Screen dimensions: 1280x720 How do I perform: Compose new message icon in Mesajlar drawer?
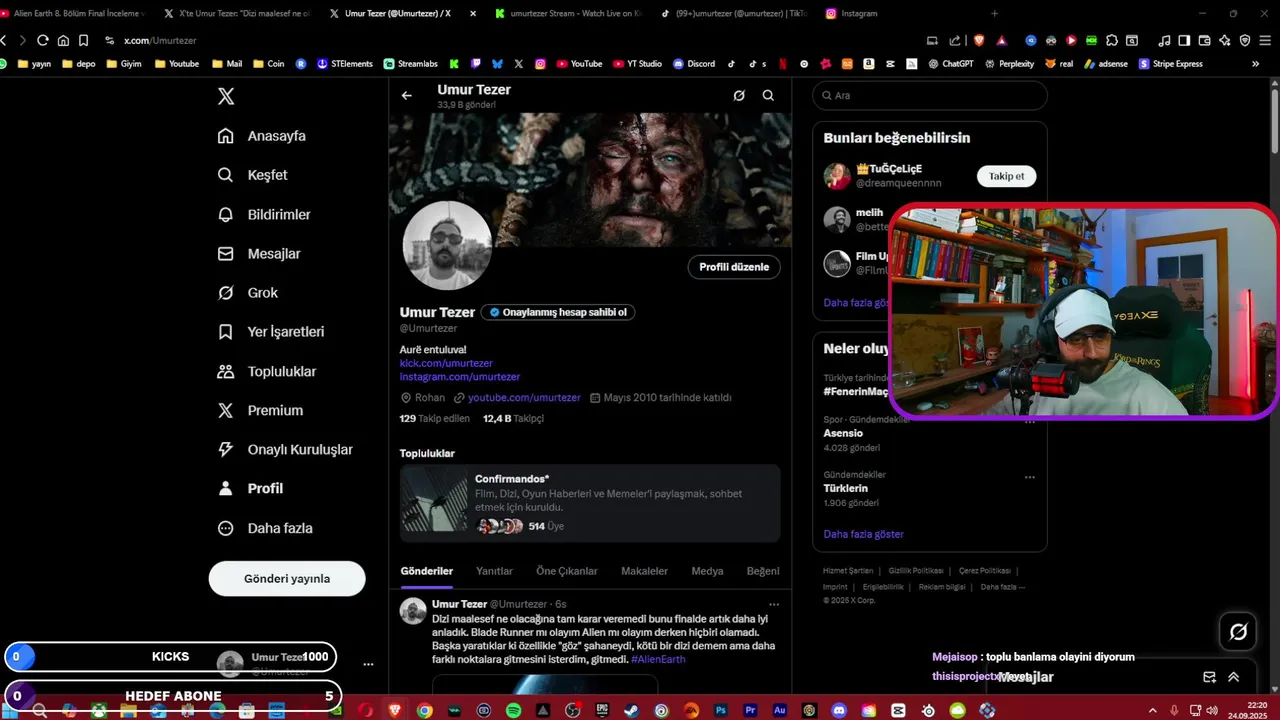(1209, 677)
